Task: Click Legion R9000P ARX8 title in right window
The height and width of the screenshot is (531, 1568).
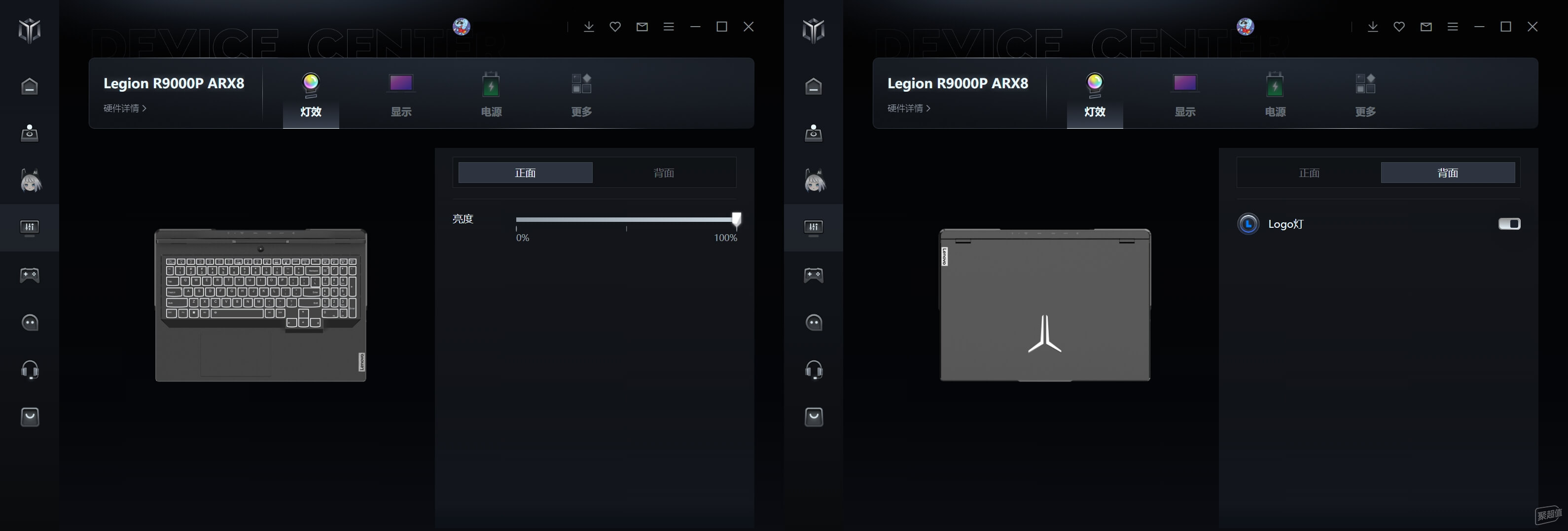Action: point(958,83)
